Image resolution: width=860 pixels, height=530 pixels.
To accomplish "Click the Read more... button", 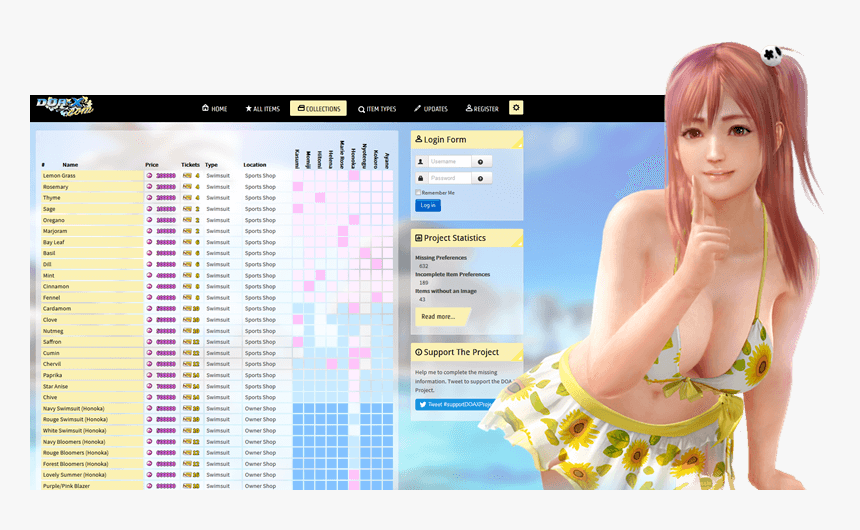I will 441,317.
